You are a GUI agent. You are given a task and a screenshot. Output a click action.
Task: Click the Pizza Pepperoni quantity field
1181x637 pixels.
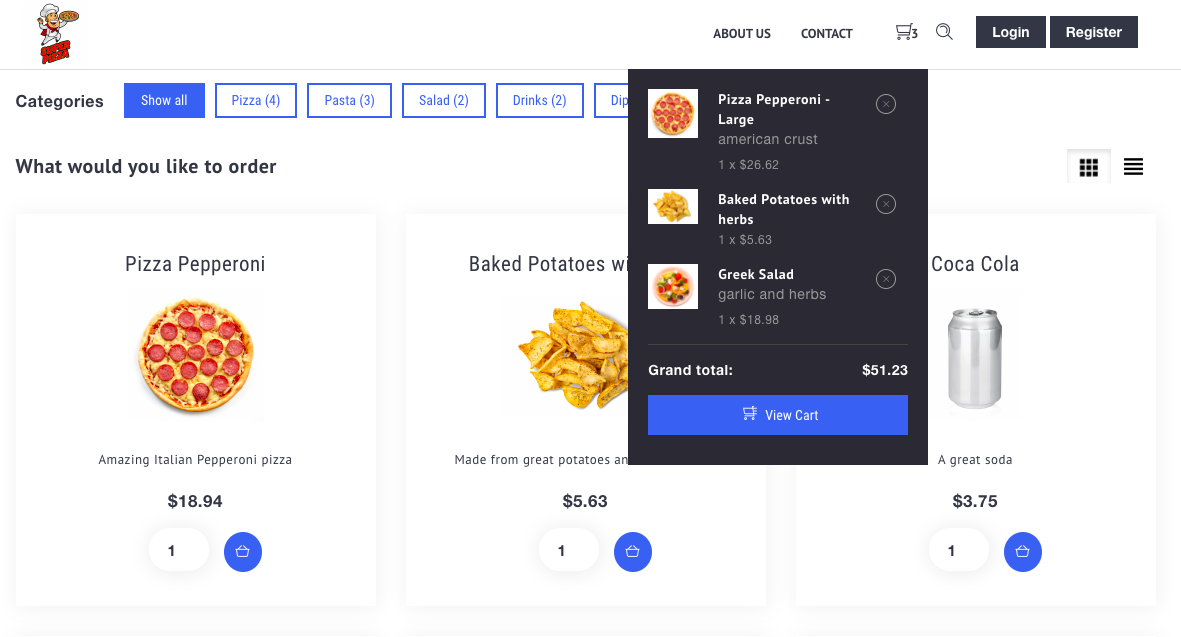(x=179, y=551)
